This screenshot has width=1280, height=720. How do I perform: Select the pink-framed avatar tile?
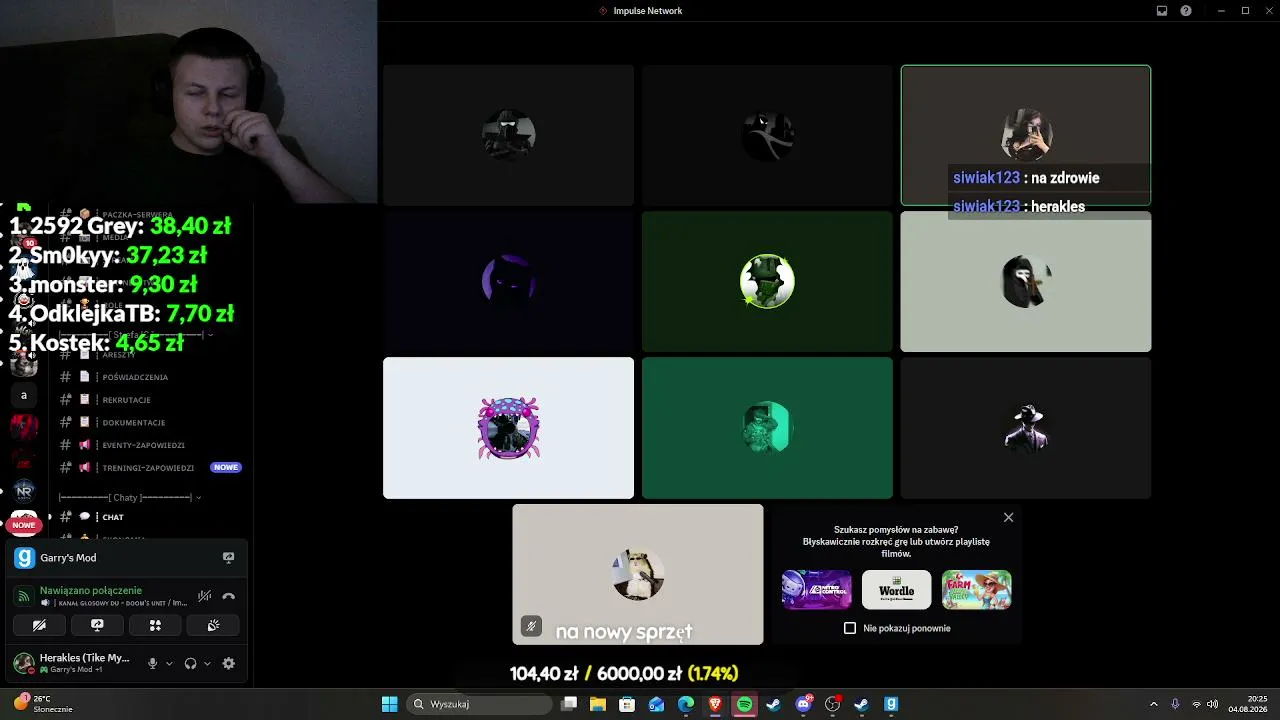pyautogui.click(x=508, y=428)
